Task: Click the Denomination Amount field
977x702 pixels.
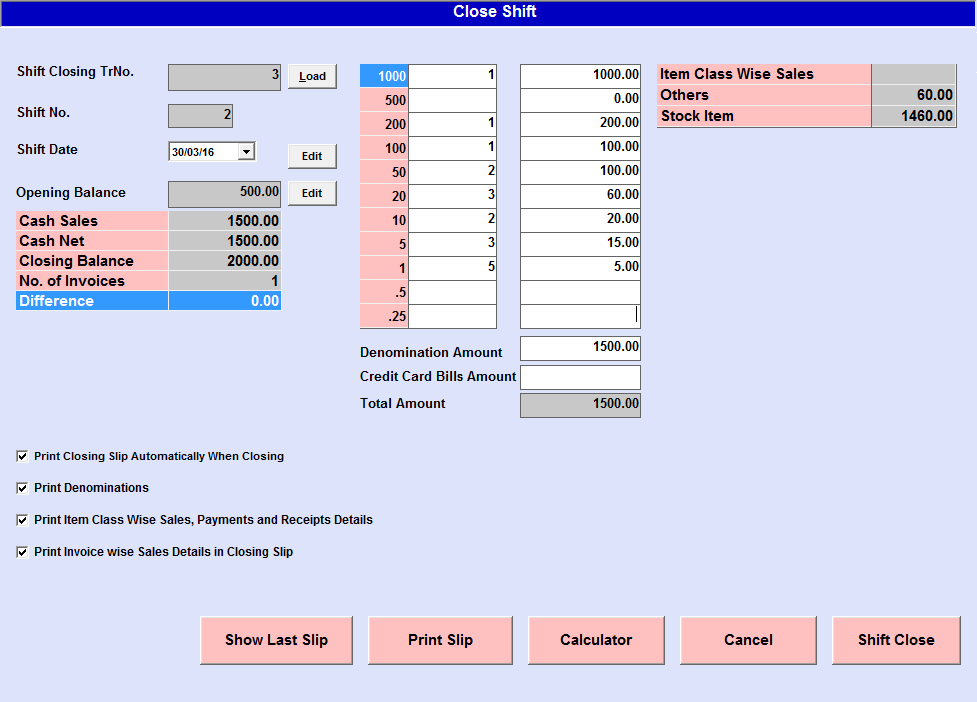Action: (580, 348)
